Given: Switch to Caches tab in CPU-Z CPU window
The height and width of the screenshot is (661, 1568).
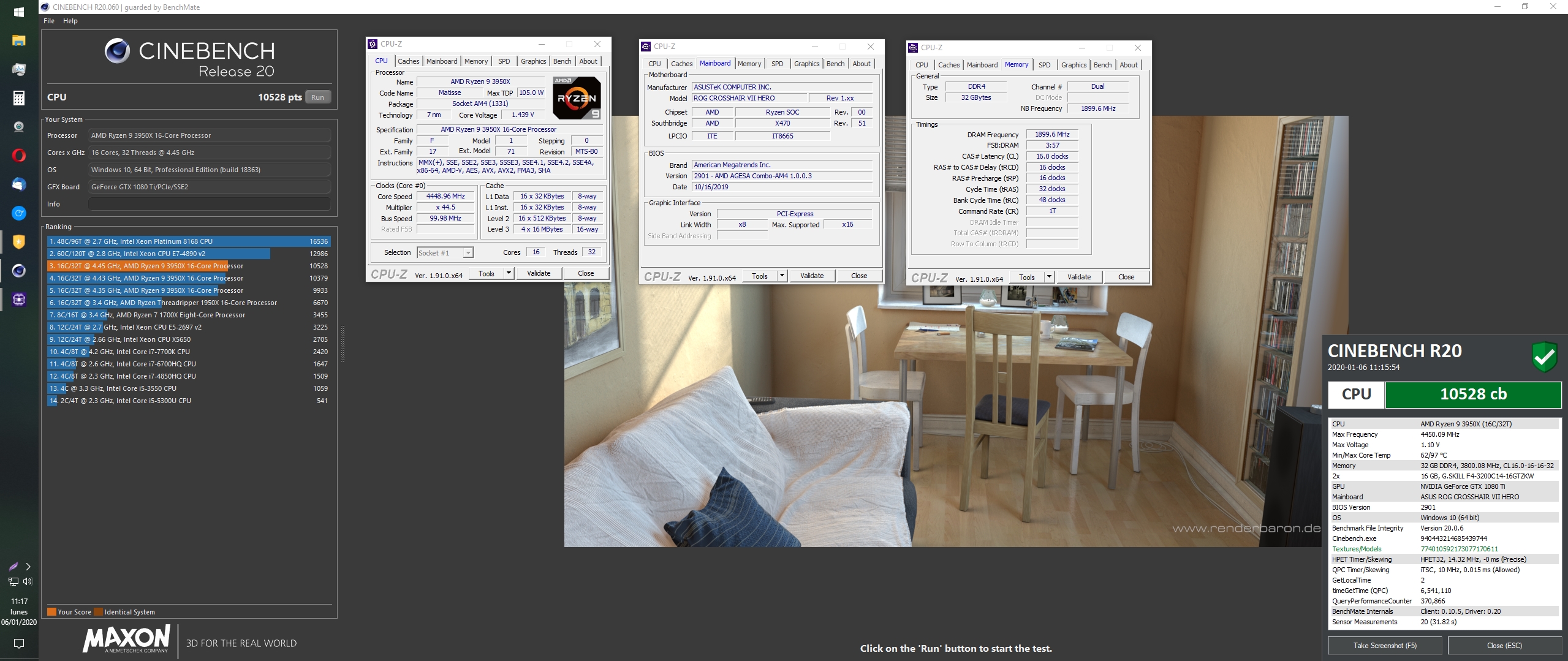Looking at the screenshot, I should coord(409,61).
